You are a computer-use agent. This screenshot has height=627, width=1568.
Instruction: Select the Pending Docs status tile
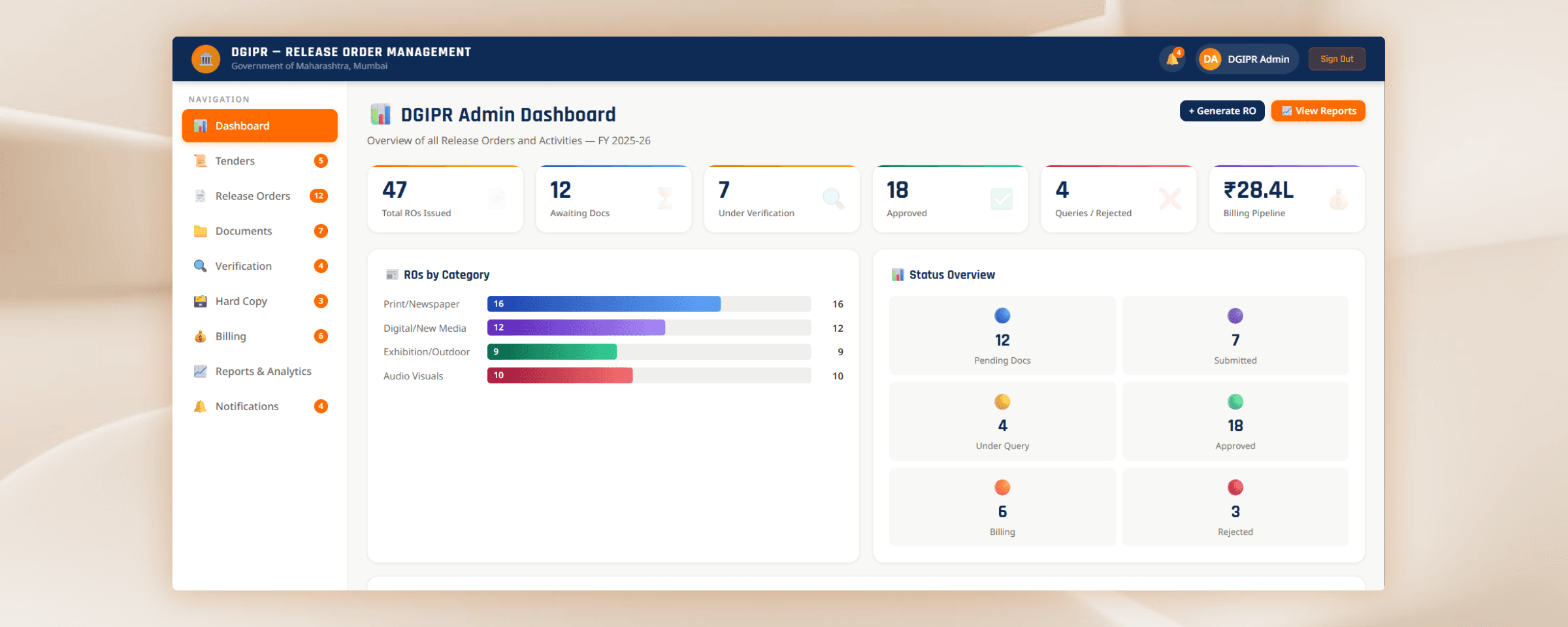coord(1002,336)
